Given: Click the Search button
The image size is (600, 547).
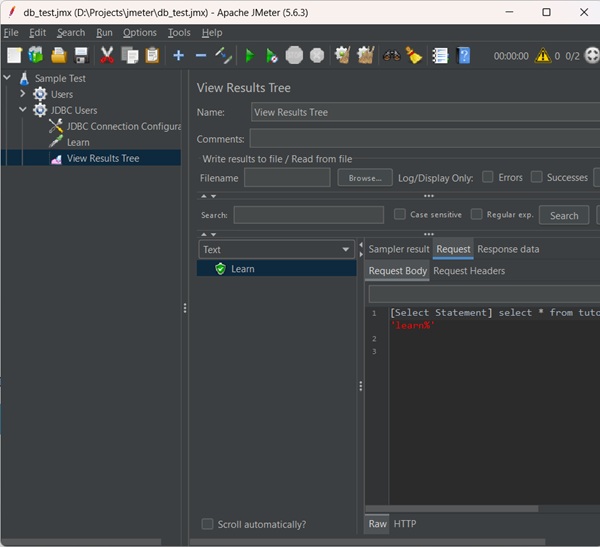Looking at the screenshot, I should [x=564, y=216].
